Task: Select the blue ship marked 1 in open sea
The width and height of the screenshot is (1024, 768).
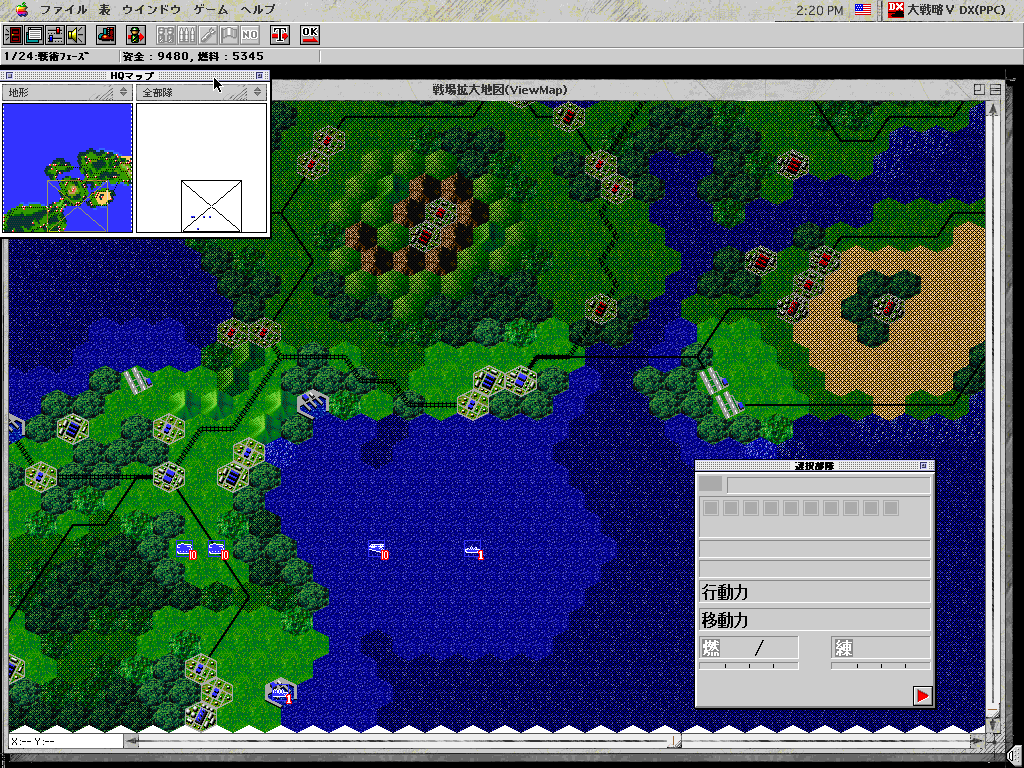Action: [474, 551]
